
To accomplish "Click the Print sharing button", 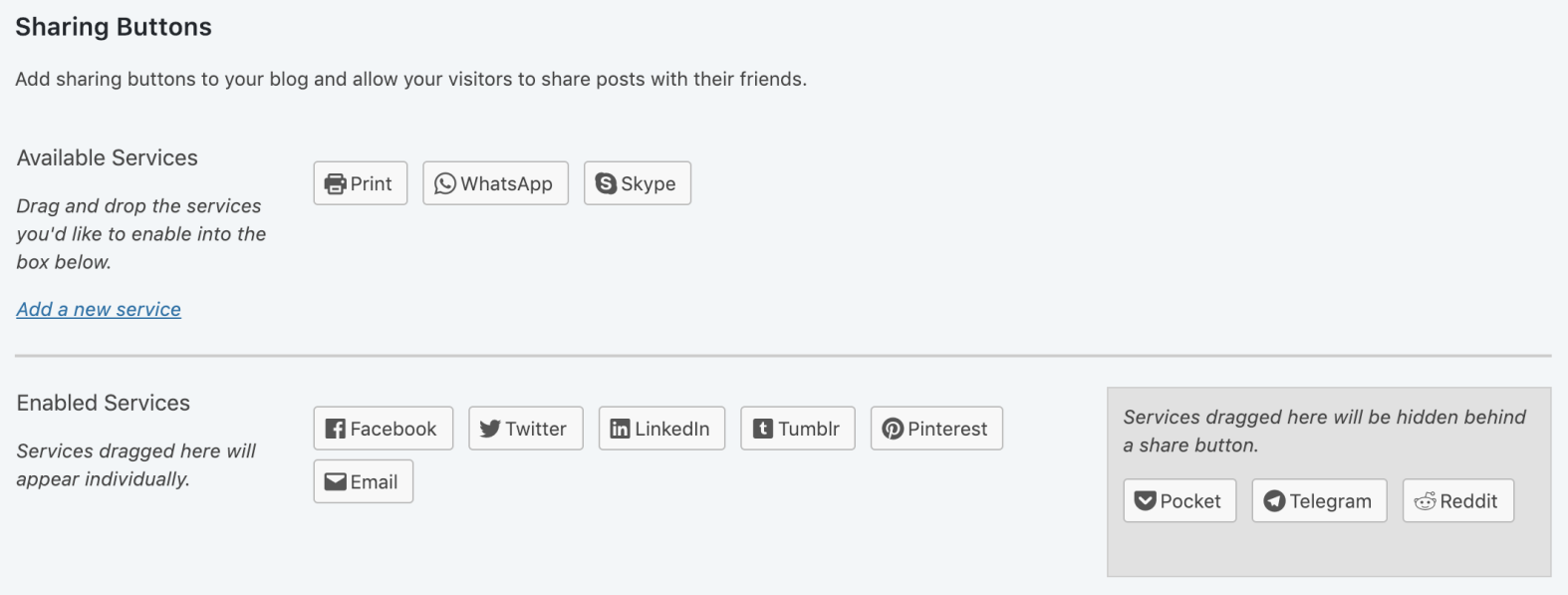I will (x=360, y=182).
